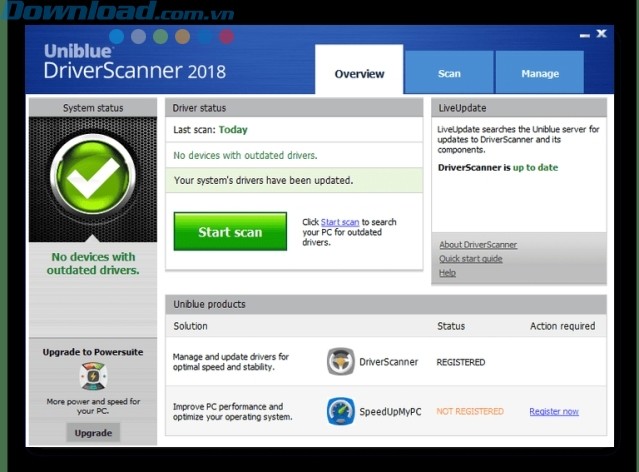Viewport: 639px width, 472px height.
Task: Click 'Manage and update drivers' description
Action: (x=231, y=362)
